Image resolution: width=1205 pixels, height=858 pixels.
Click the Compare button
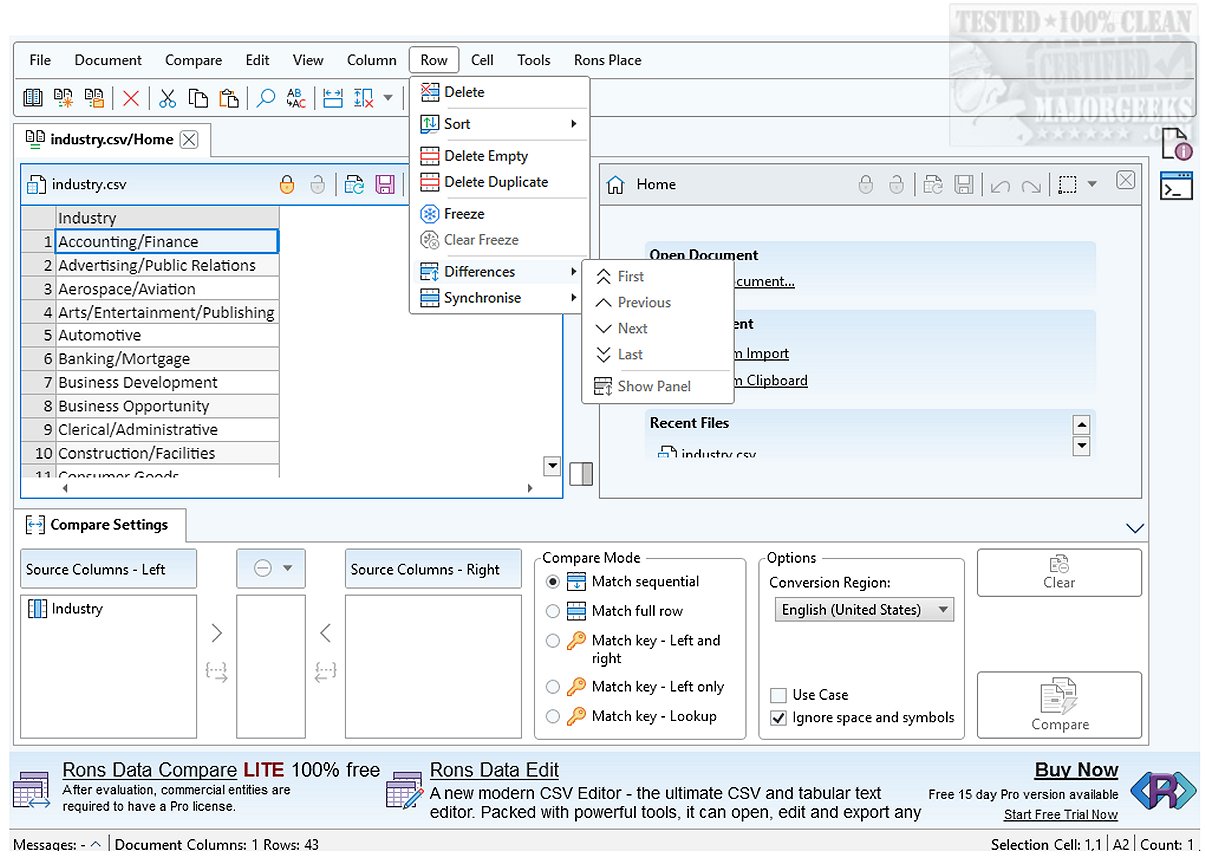pyautogui.click(x=1059, y=705)
